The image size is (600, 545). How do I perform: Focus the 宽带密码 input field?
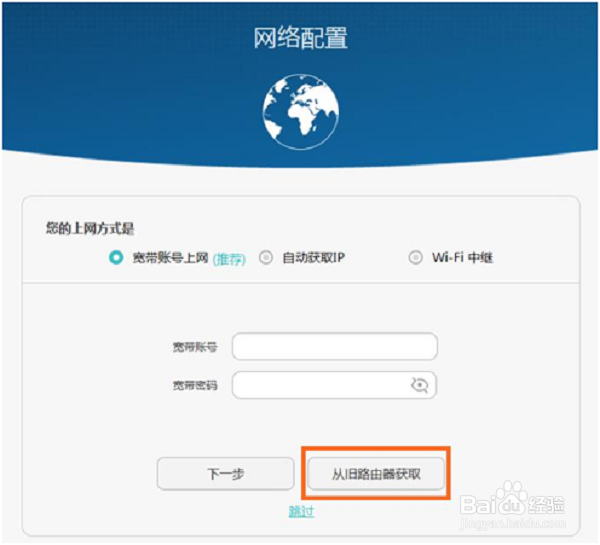334,385
